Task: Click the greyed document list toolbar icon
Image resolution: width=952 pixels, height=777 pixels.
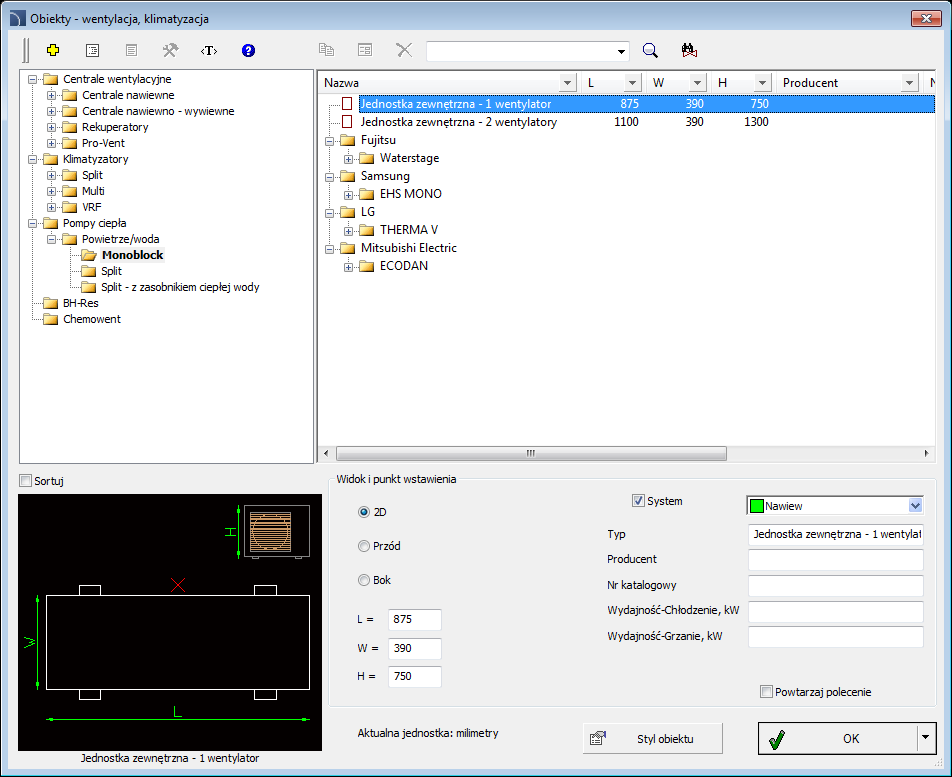Action: tap(131, 50)
